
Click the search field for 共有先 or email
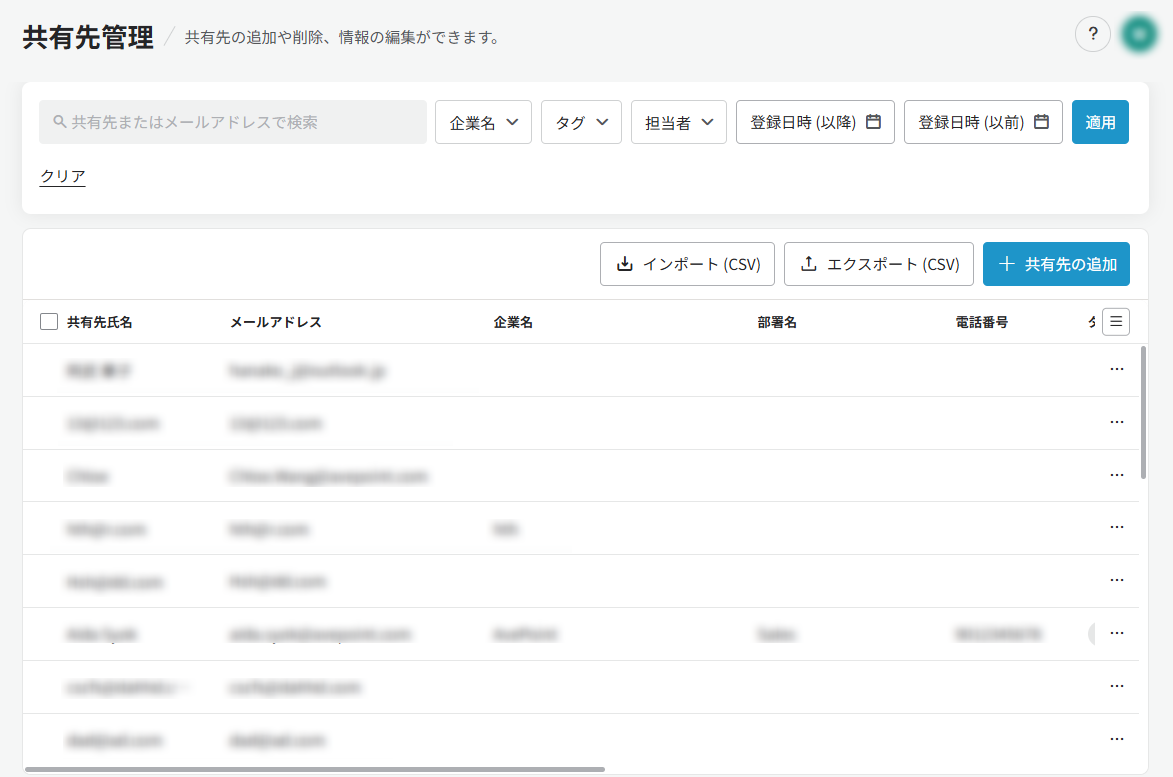[233, 122]
